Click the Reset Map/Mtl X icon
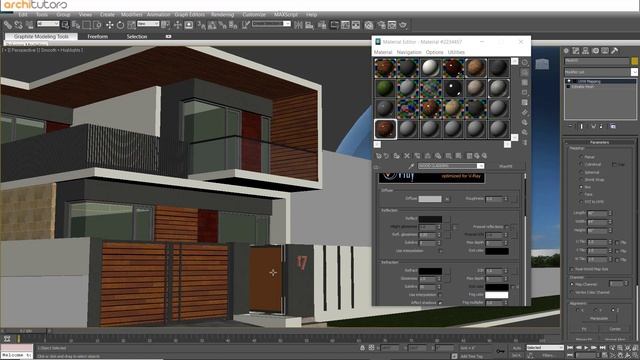This screenshot has height=360, width=640. coord(407,156)
